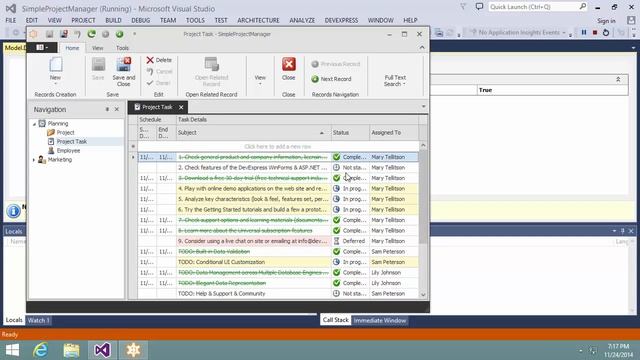Open File Explorer from taskbar

[x=71, y=350]
